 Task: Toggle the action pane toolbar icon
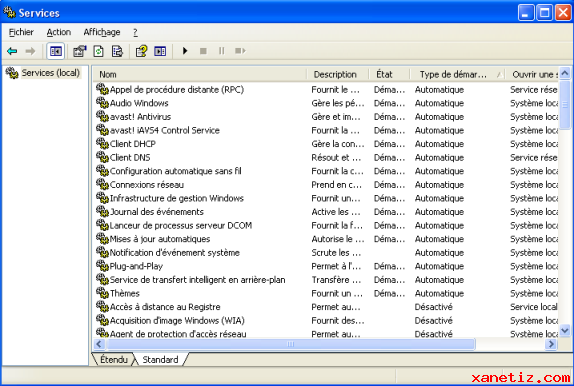[160, 51]
